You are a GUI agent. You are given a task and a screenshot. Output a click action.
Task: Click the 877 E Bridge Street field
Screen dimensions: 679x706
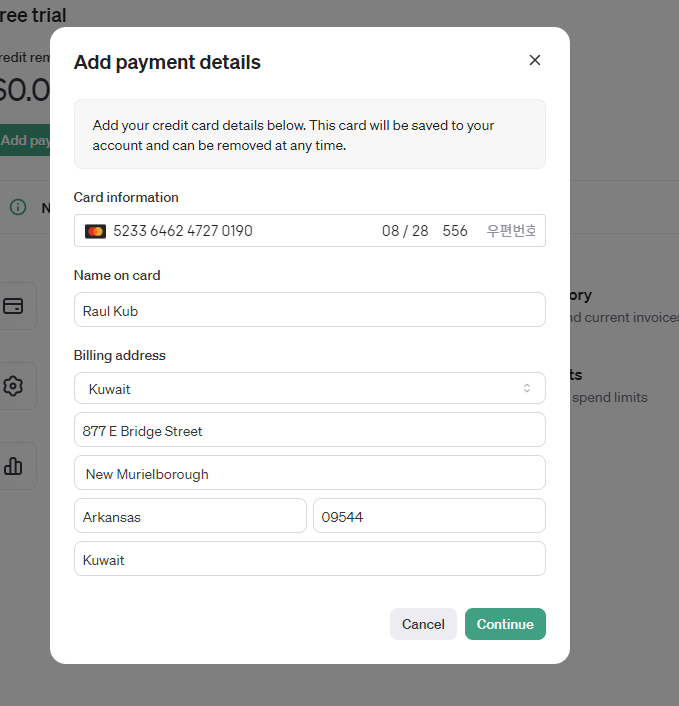tap(310, 430)
